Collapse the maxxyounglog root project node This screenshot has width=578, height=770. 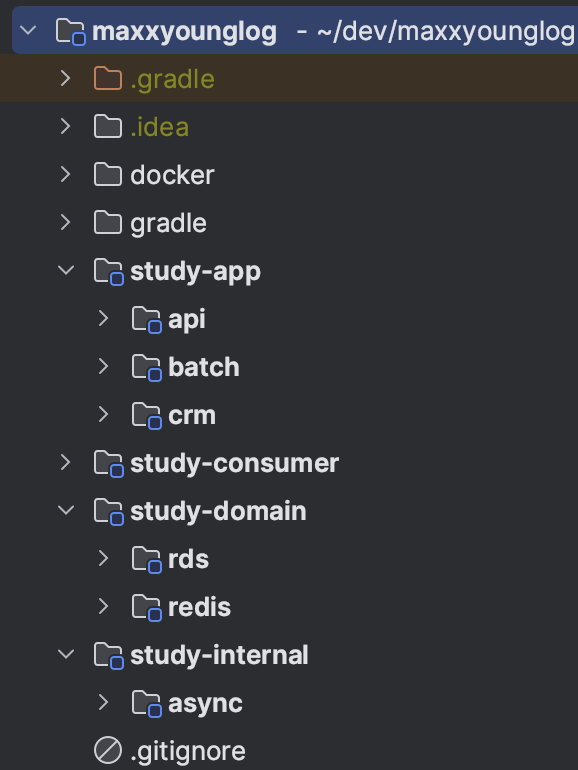(x=28, y=30)
